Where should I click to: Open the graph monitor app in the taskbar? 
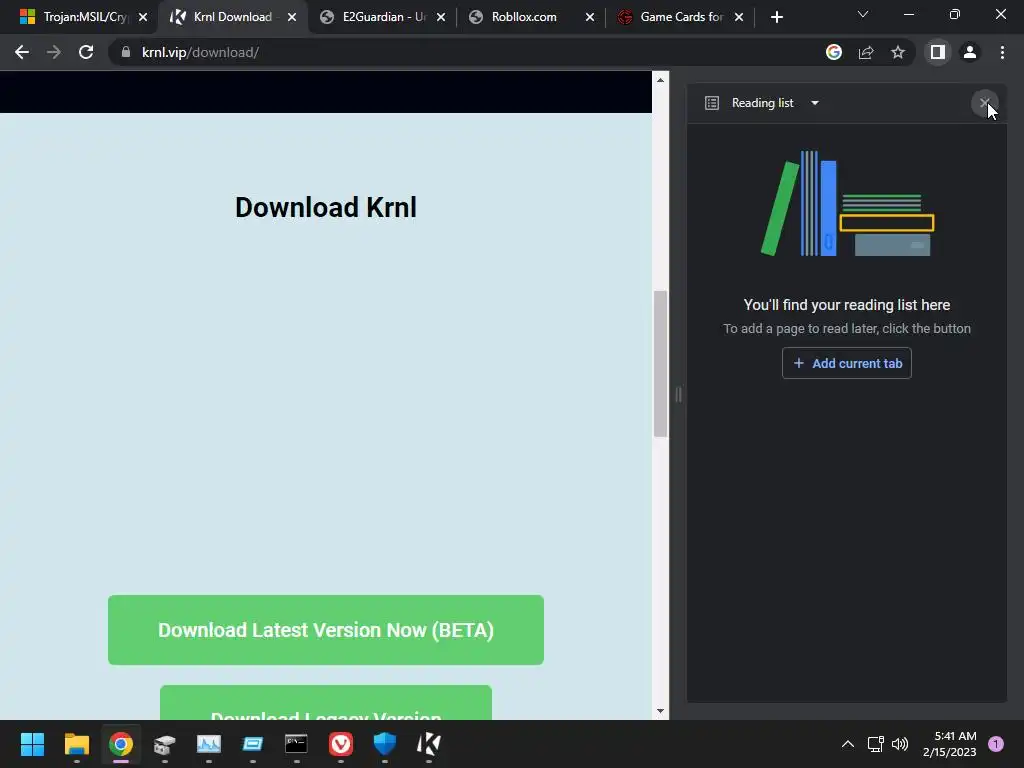(209, 744)
